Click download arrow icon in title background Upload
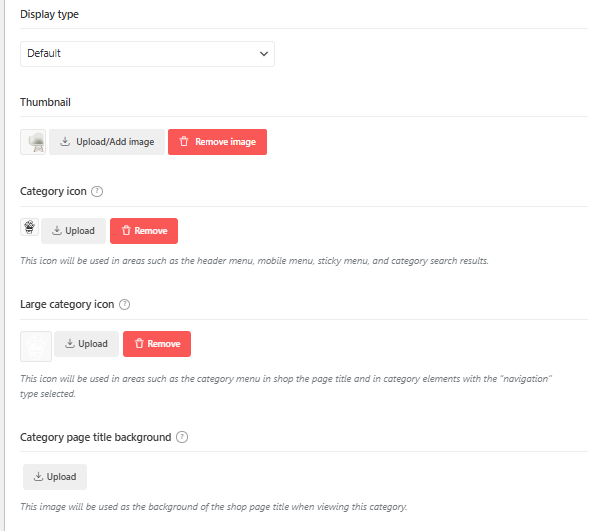The height and width of the screenshot is (531, 603). (x=38, y=476)
